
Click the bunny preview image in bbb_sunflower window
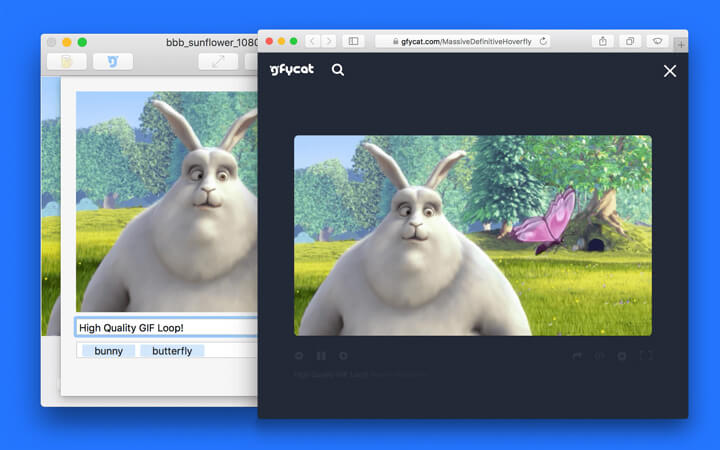click(167, 202)
